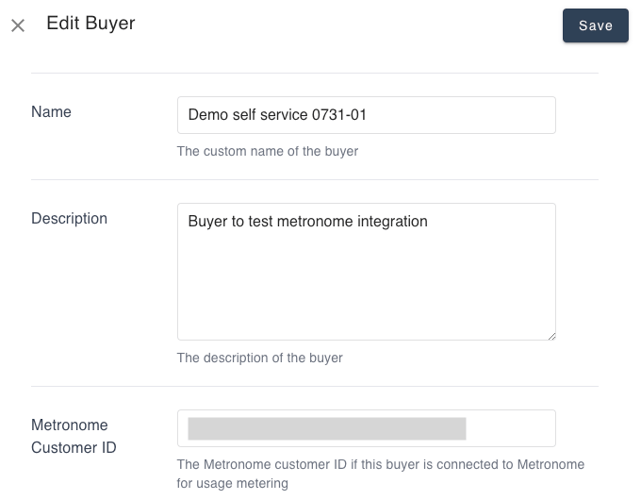The height and width of the screenshot is (500, 641).
Task: Click "The description of the buyer" hint
Action: tap(259, 358)
